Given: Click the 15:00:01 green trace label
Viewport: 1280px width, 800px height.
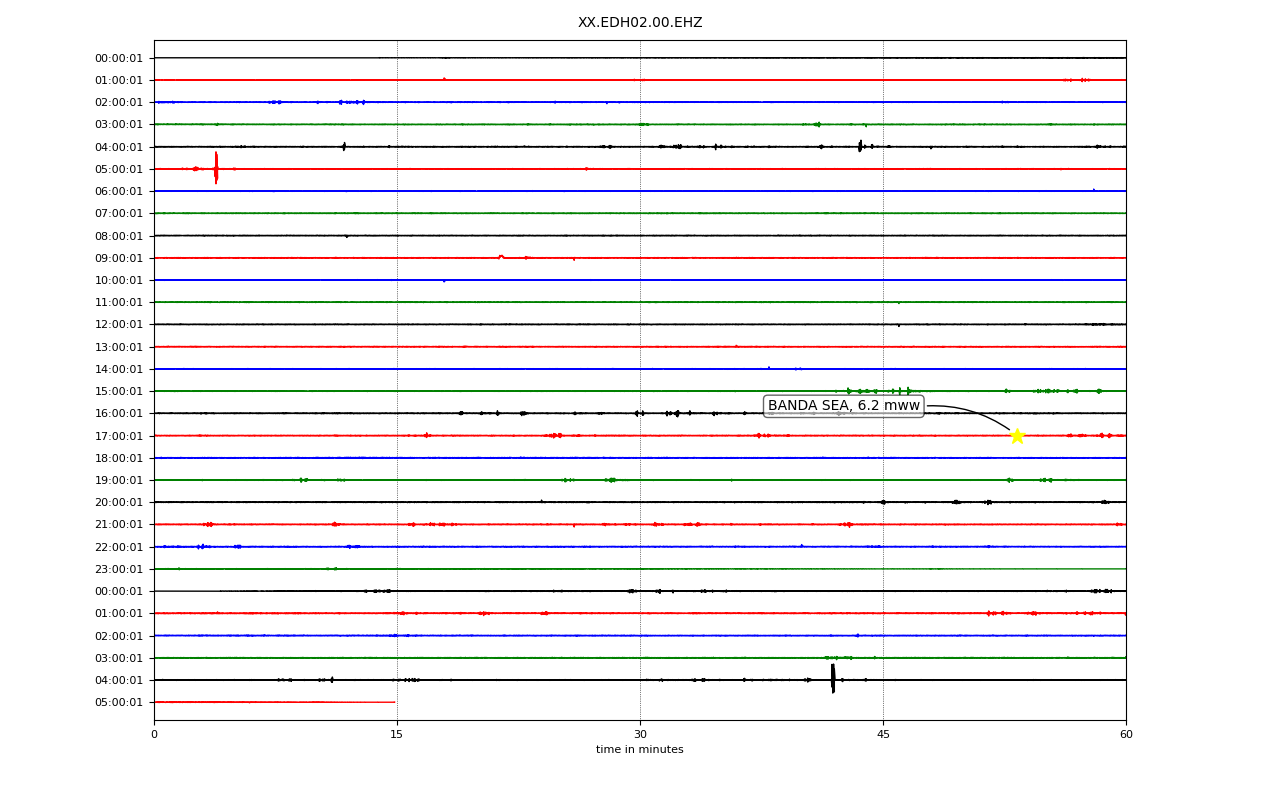Looking at the screenshot, I should [120, 391].
